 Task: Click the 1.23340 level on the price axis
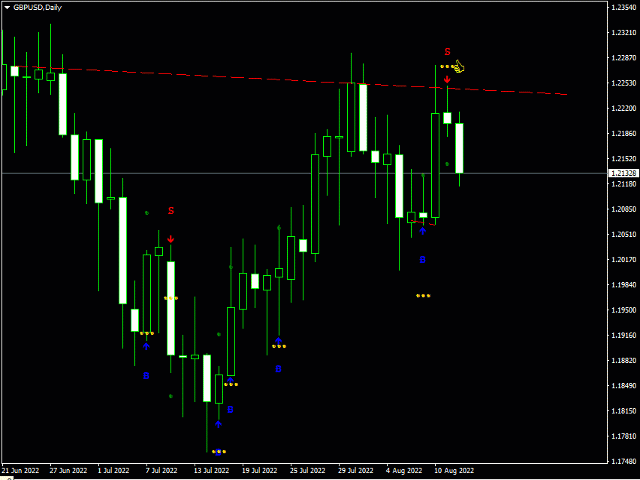coord(623,7)
